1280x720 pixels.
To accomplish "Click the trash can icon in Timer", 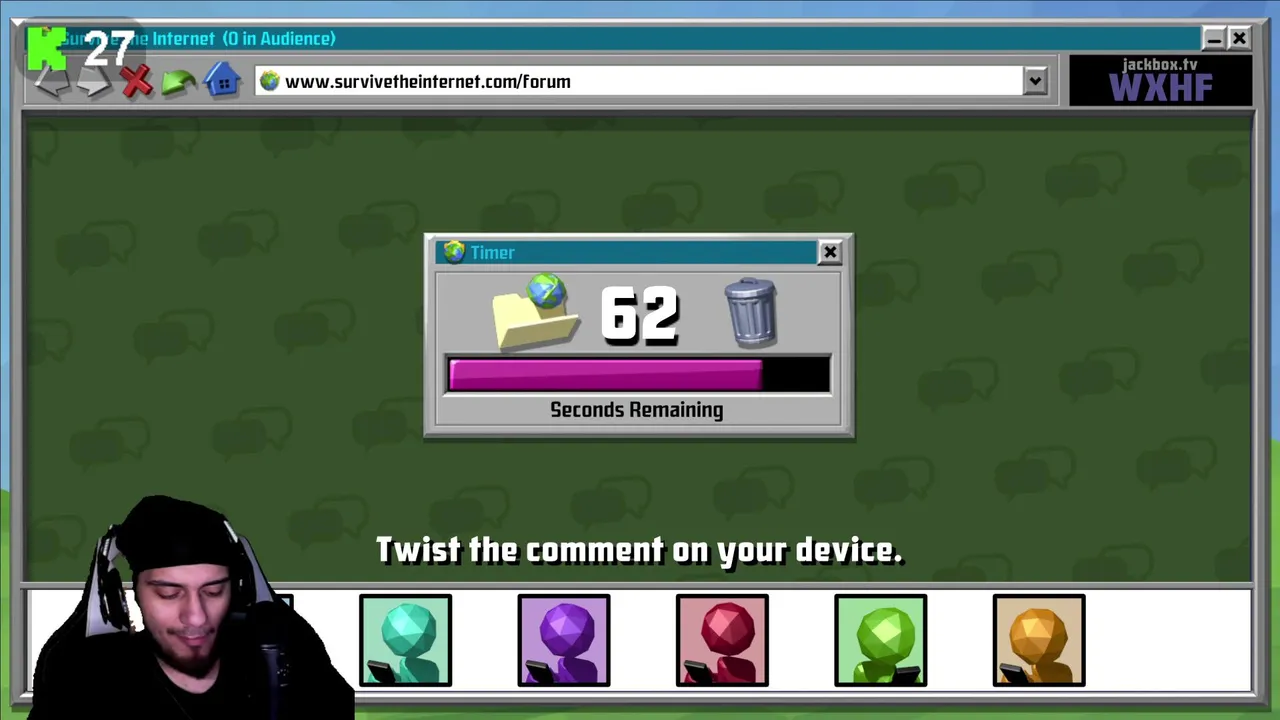I will 750,313.
